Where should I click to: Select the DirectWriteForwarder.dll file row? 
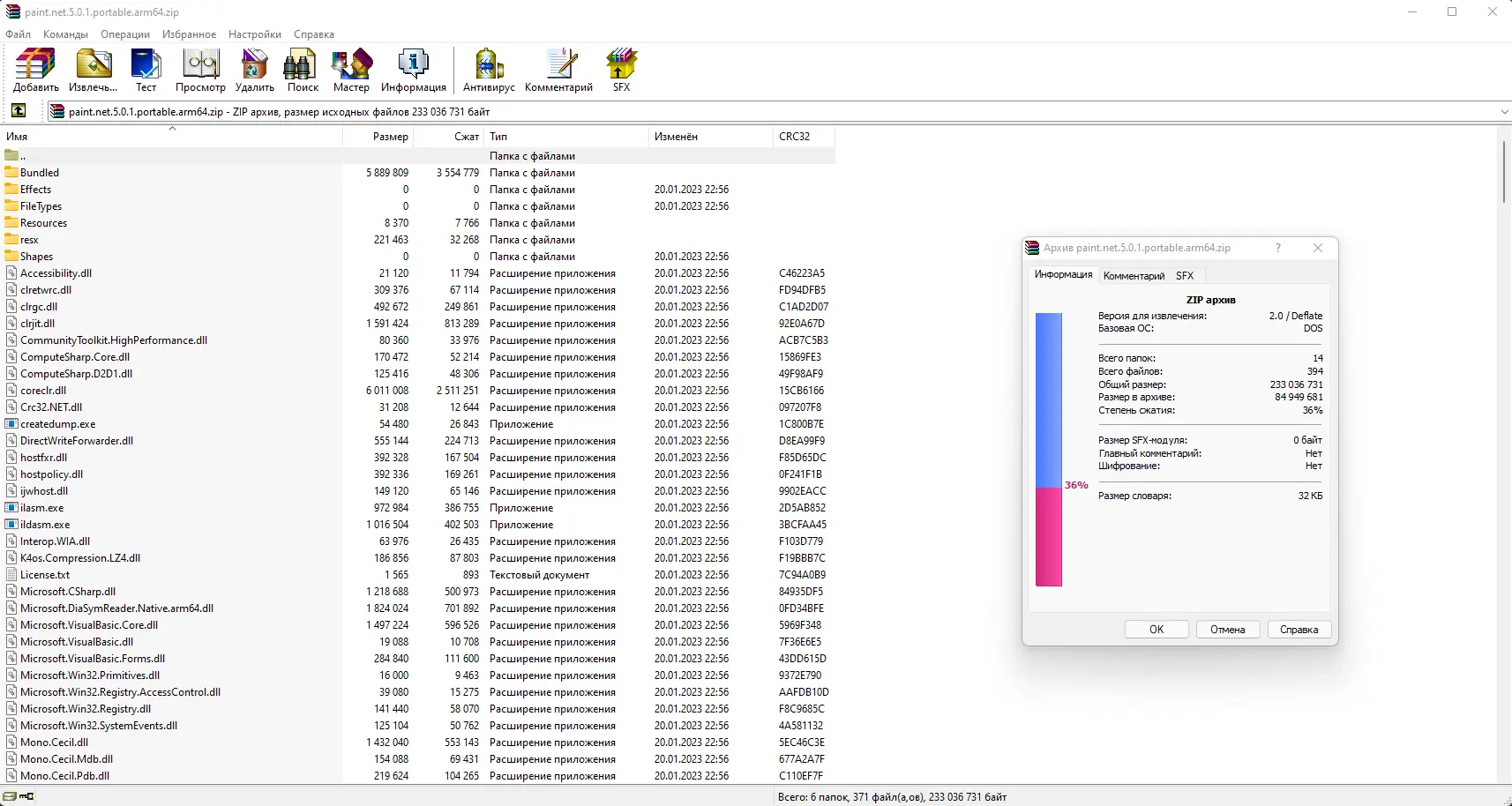point(418,441)
